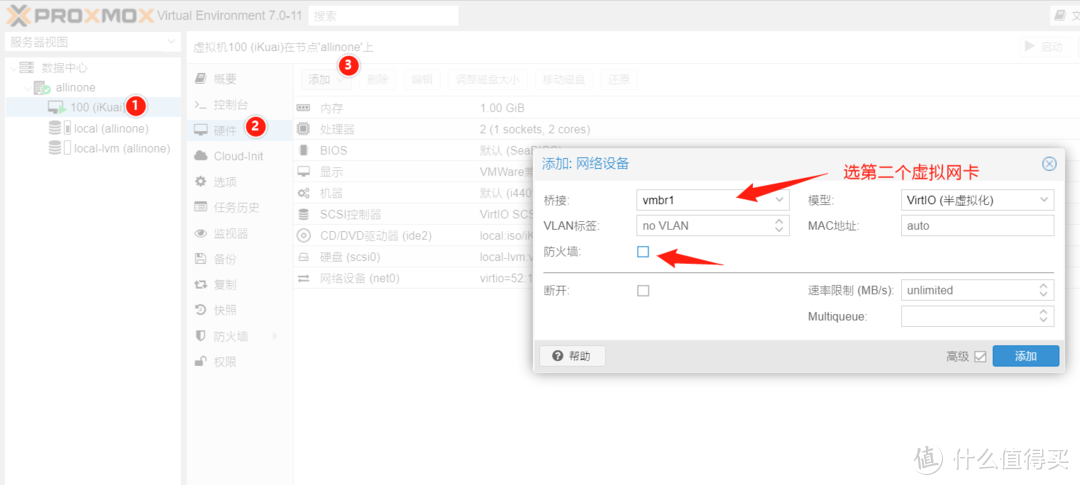Click the search box in header

pos(384,15)
